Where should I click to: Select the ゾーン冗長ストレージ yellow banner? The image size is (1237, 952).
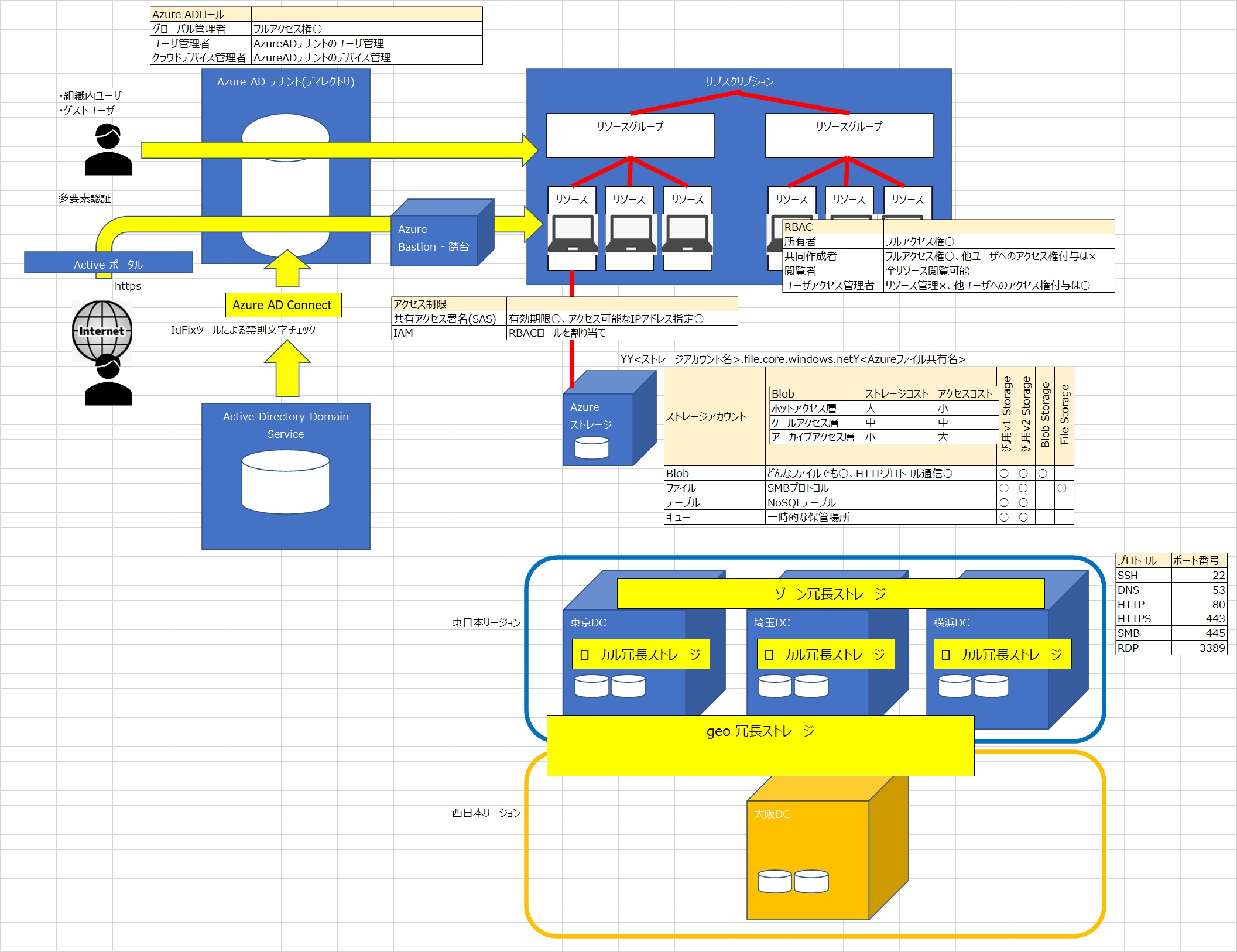pyautogui.click(x=831, y=594)
